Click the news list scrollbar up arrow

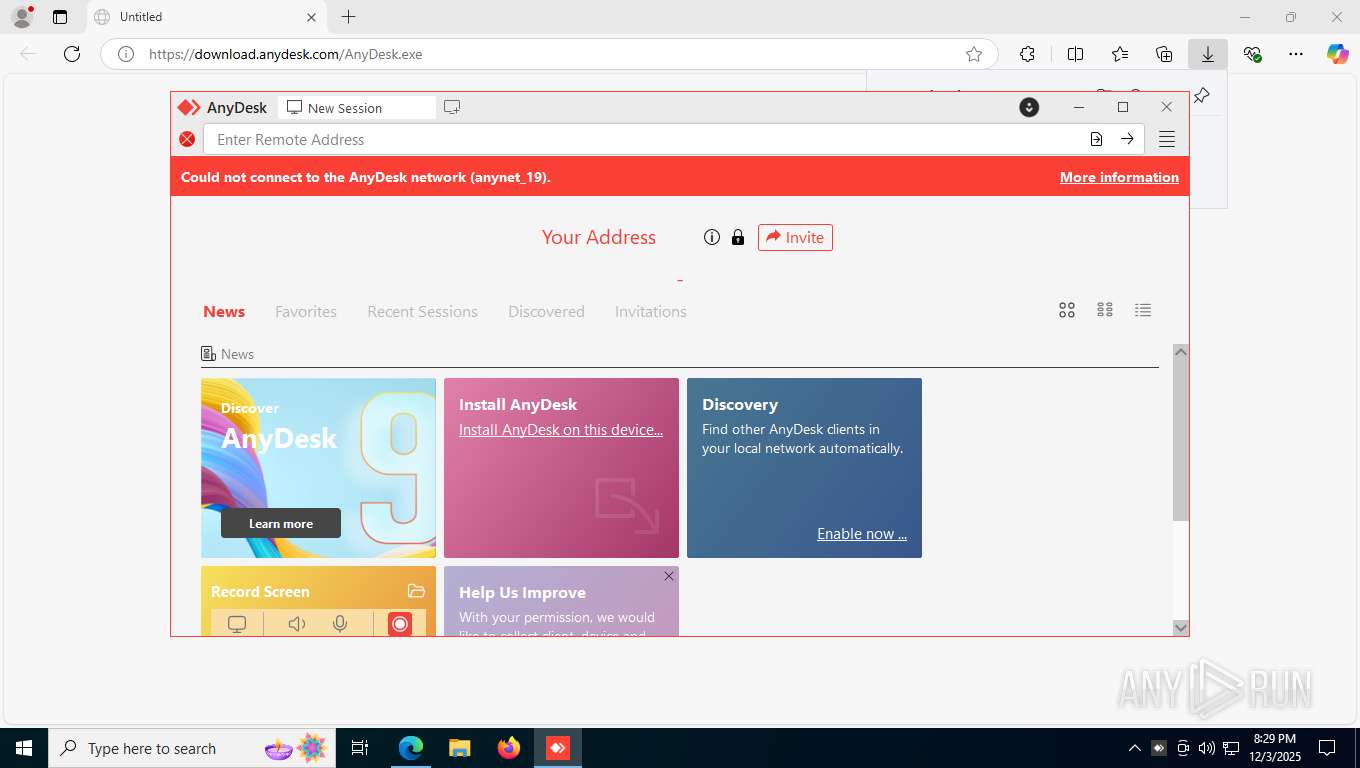[x=1180, y=352]
